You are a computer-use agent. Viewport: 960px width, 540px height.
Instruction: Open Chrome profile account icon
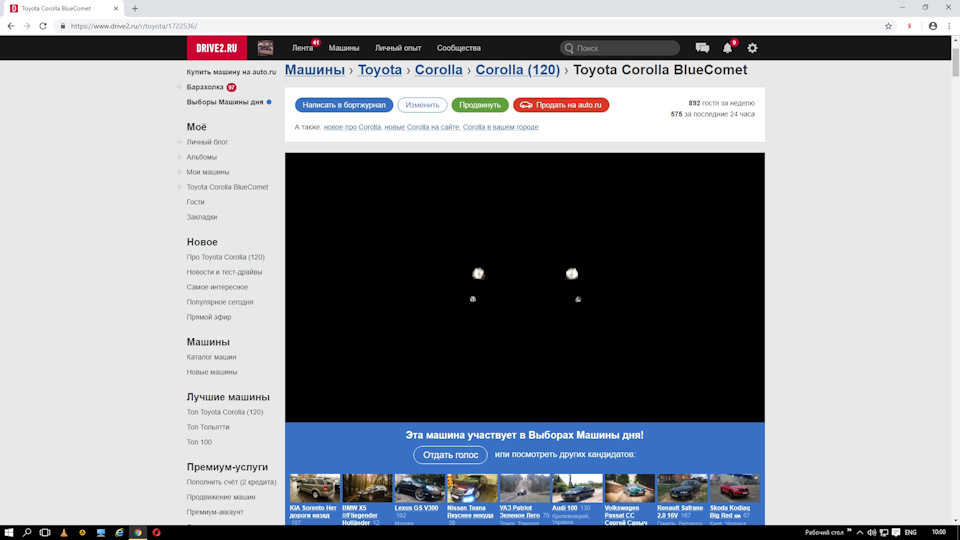coord(932,26)
